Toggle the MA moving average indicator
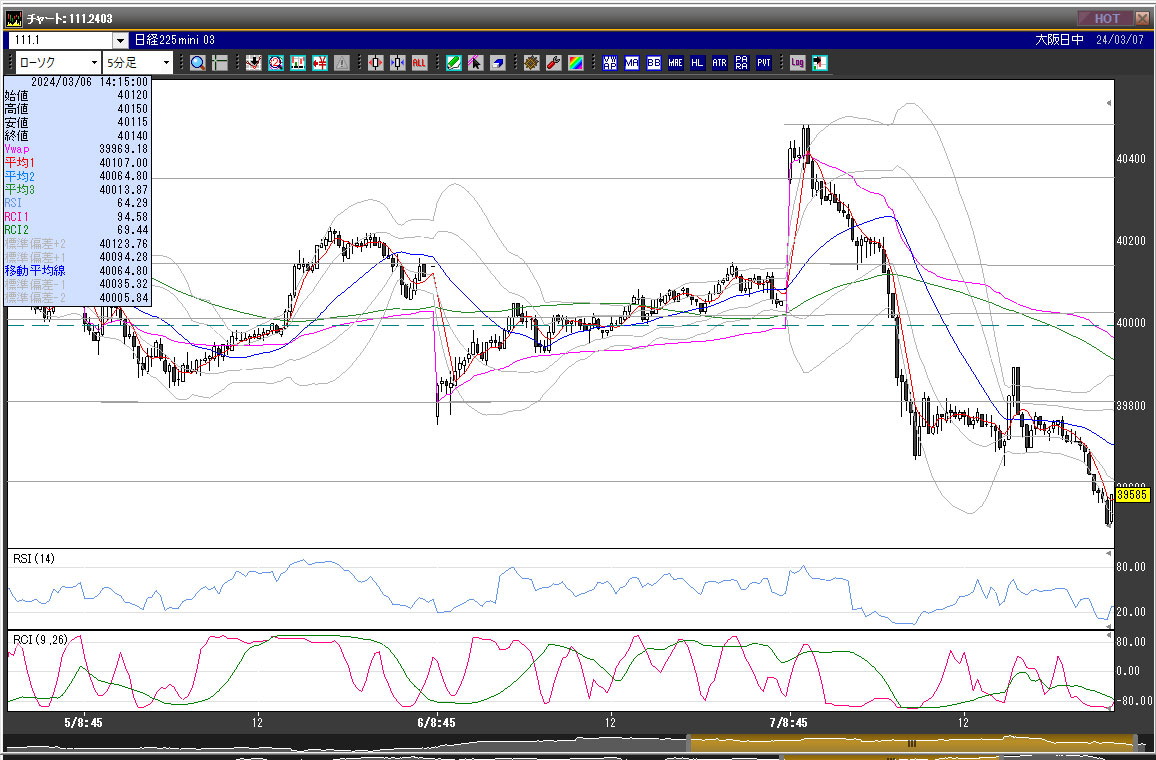This screenshot has height=760, width=1156. click(631, 63)
